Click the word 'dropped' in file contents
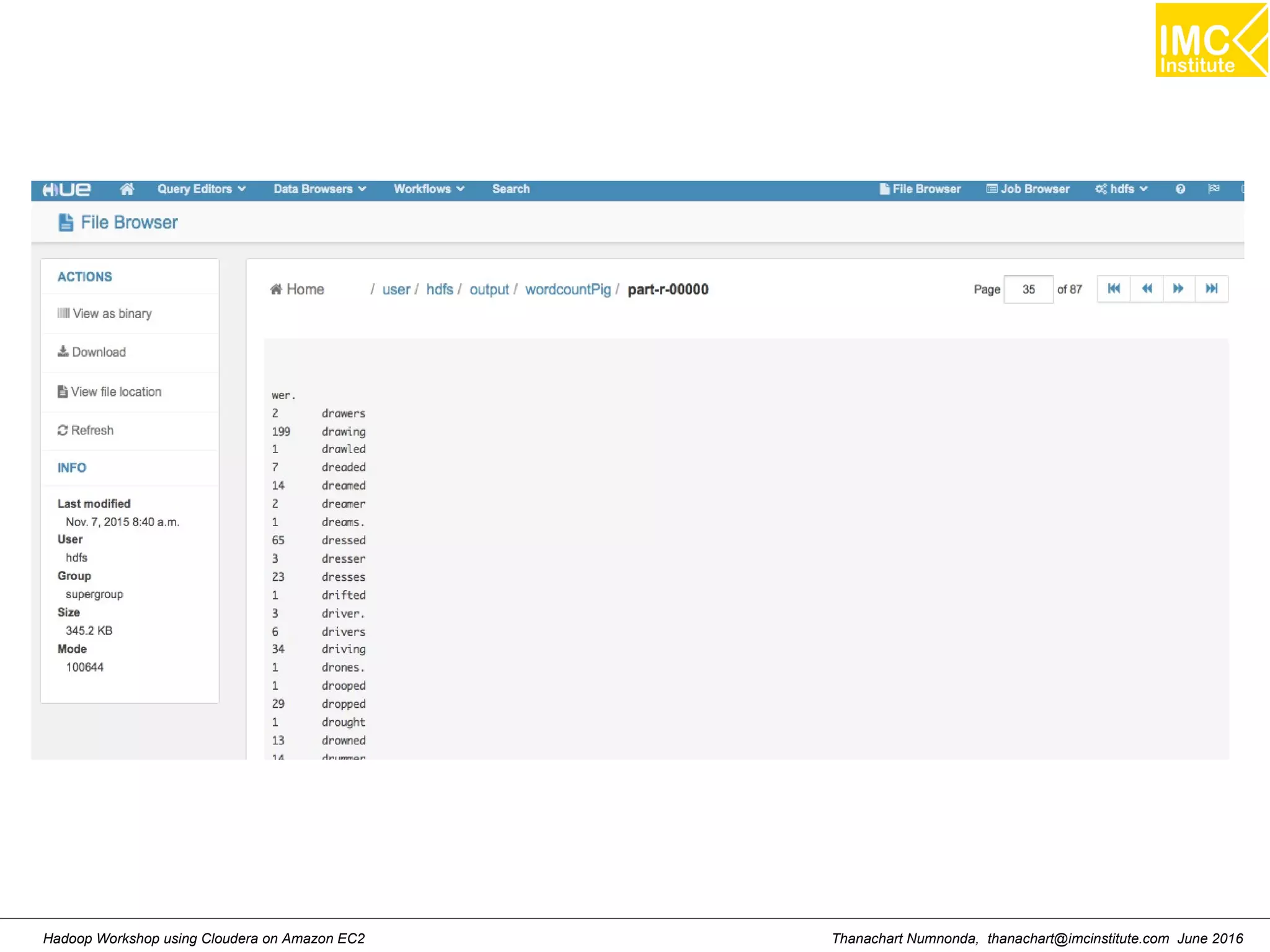Screen dimensions: 1270x952 click(x=344, y=705)
